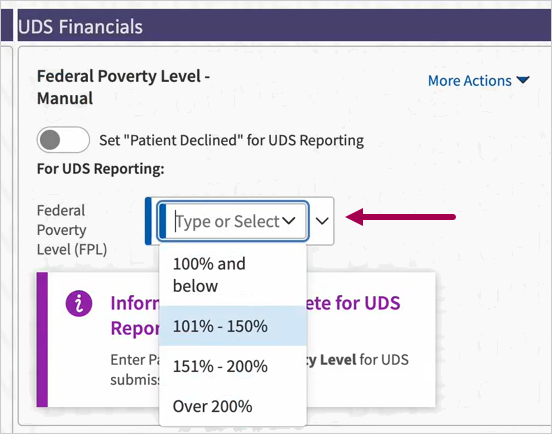The image size is (552, 434).
Task: Open the More Actions dropdown
Action: 478,81
